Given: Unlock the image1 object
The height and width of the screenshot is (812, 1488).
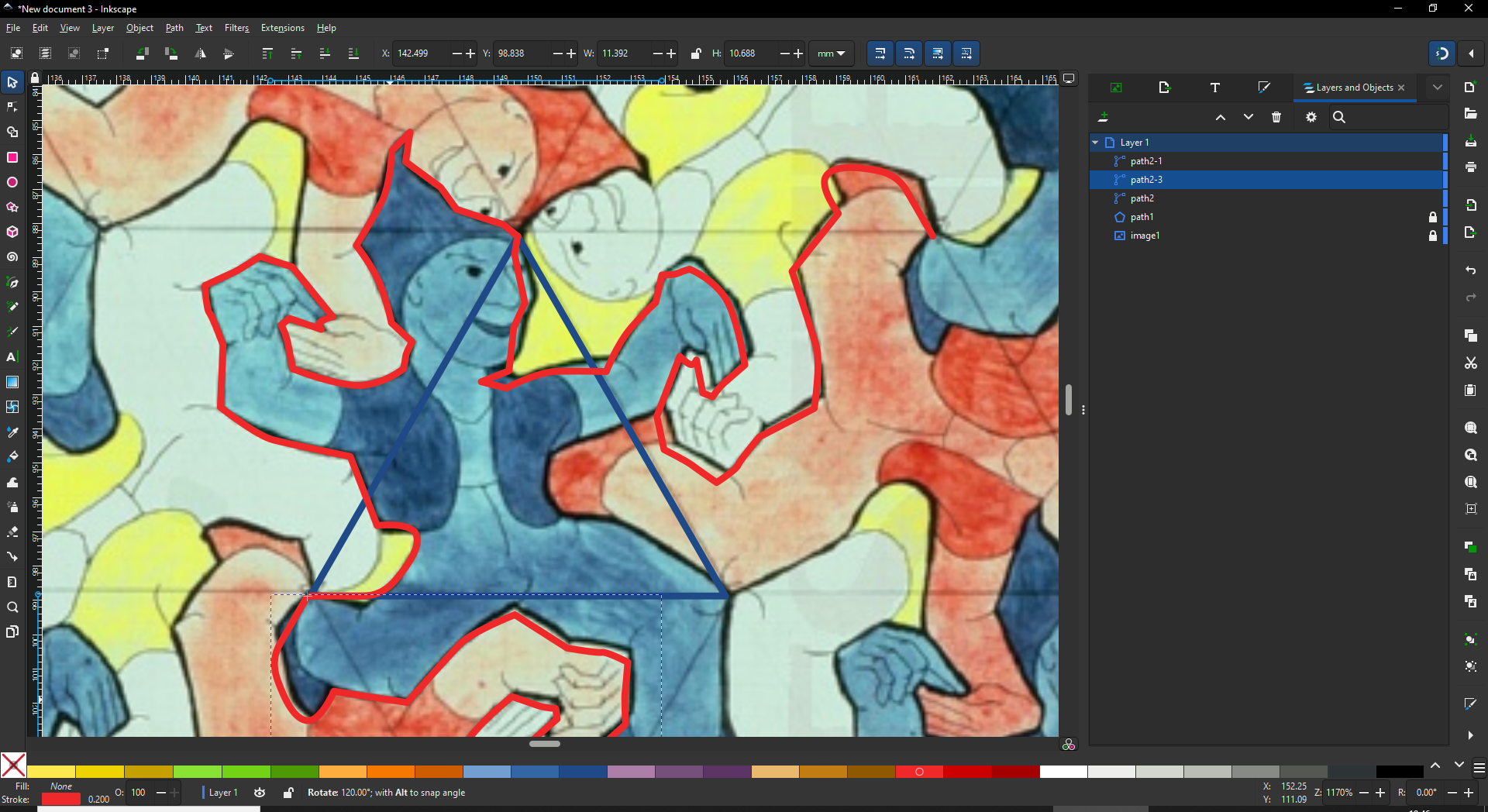Looking at the screenshot, I should pos(1433,236).
